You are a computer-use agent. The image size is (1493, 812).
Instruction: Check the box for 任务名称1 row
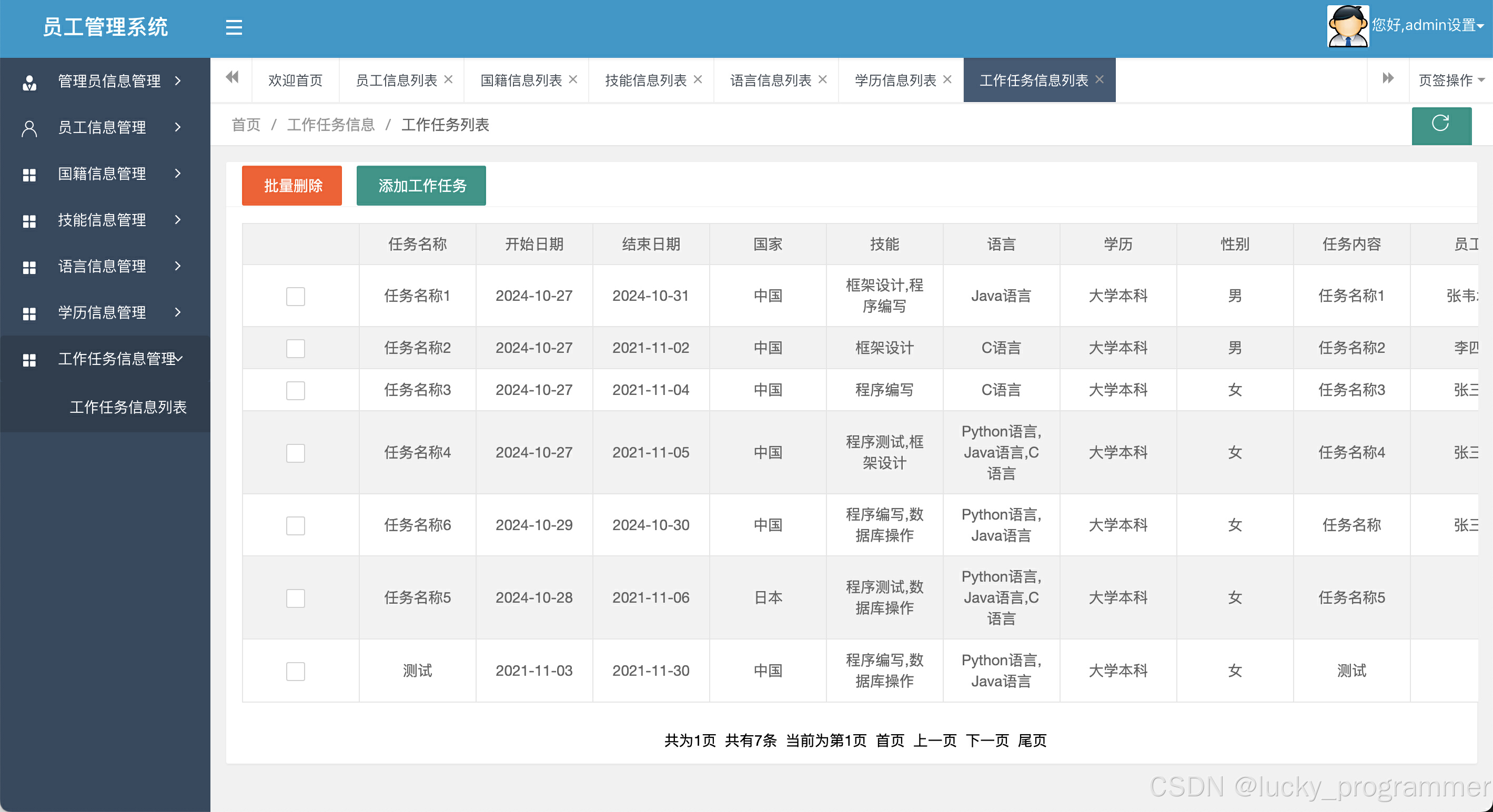point(296,296)
